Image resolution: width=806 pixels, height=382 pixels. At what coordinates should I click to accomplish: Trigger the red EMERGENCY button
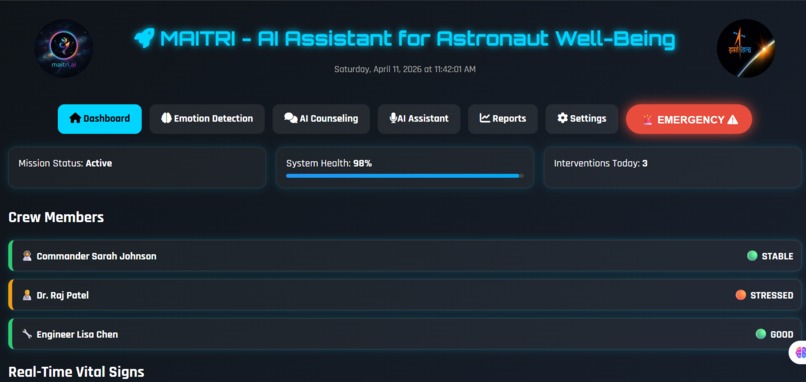tap(689, 119)
